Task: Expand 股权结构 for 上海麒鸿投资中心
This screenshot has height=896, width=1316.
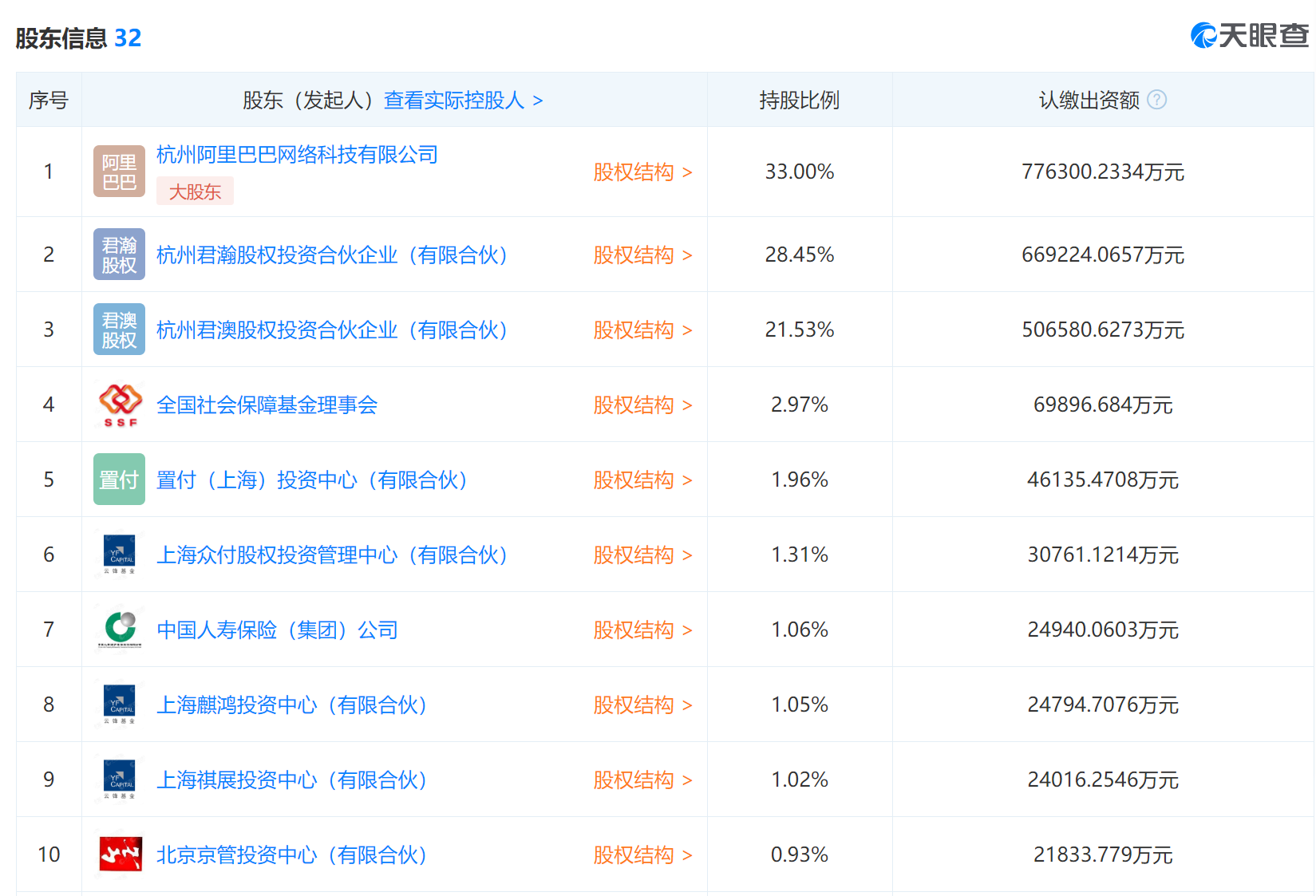Action: pos(642,705)
